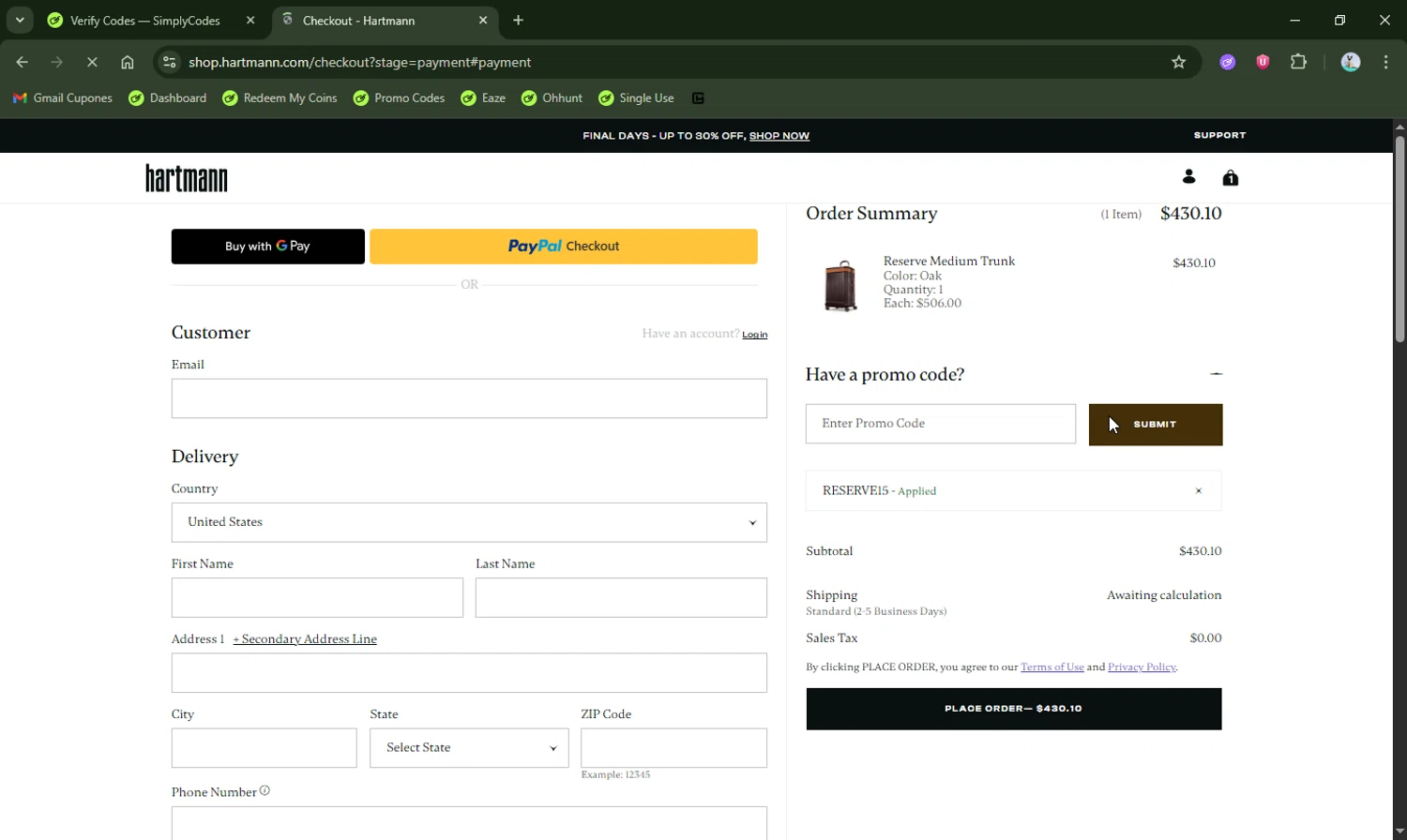
Task: Click the SHOP NOW banner link
Action: [779, 136]
